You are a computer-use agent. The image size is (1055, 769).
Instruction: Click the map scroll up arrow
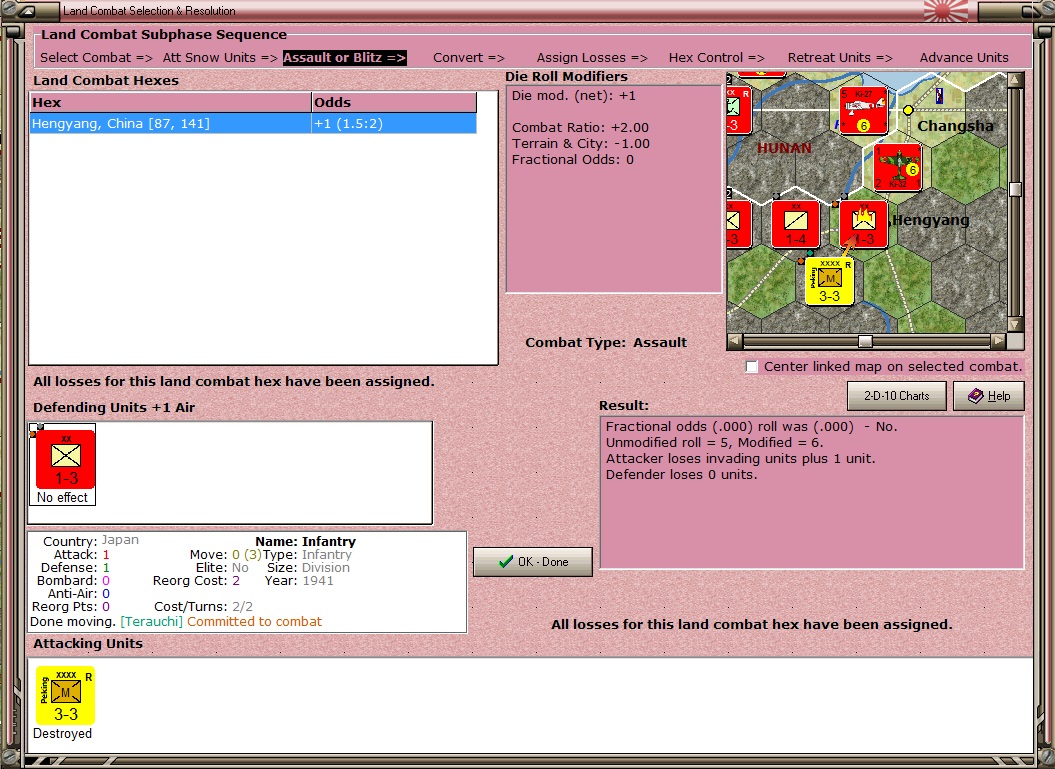[1015, 79]
